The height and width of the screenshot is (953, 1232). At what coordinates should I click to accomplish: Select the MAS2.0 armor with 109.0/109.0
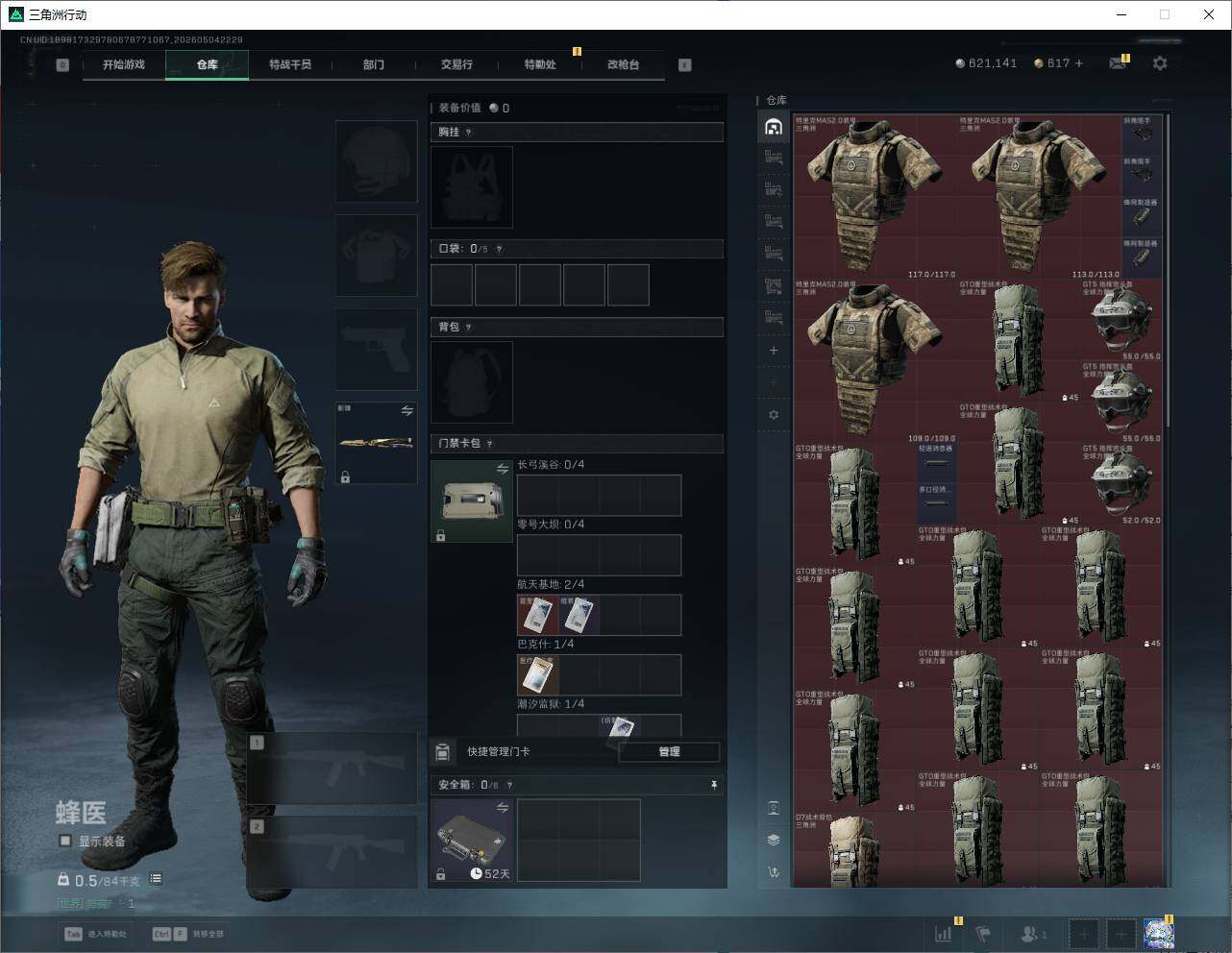coord(875,361)
